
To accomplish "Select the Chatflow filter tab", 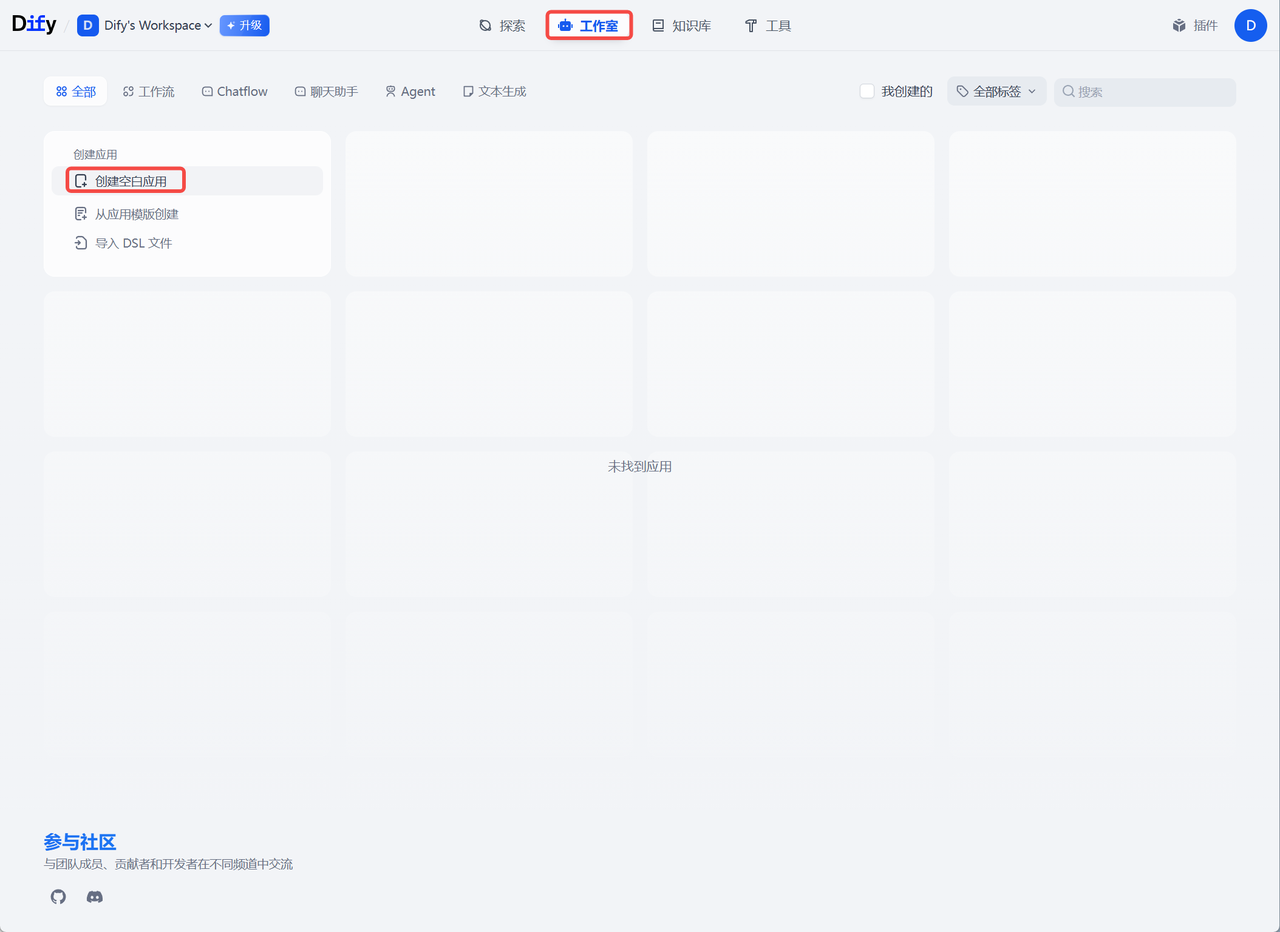I will [x=234, y=92].
